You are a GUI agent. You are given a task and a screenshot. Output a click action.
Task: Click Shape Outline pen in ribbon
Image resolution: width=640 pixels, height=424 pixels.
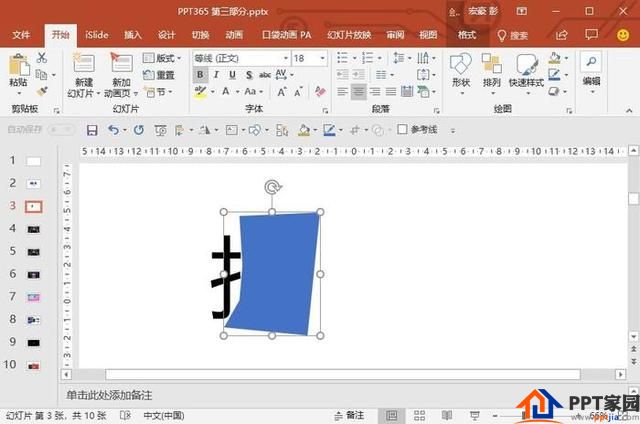click(554, 75)
